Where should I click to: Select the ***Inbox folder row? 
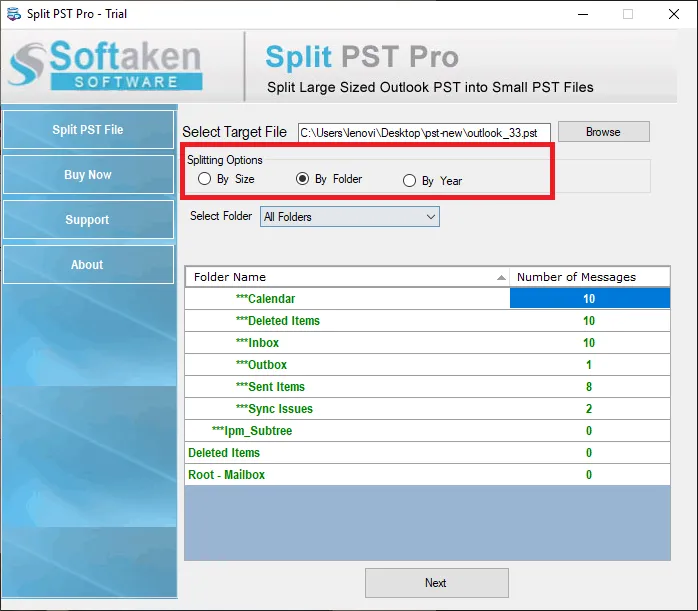point(427,343)
